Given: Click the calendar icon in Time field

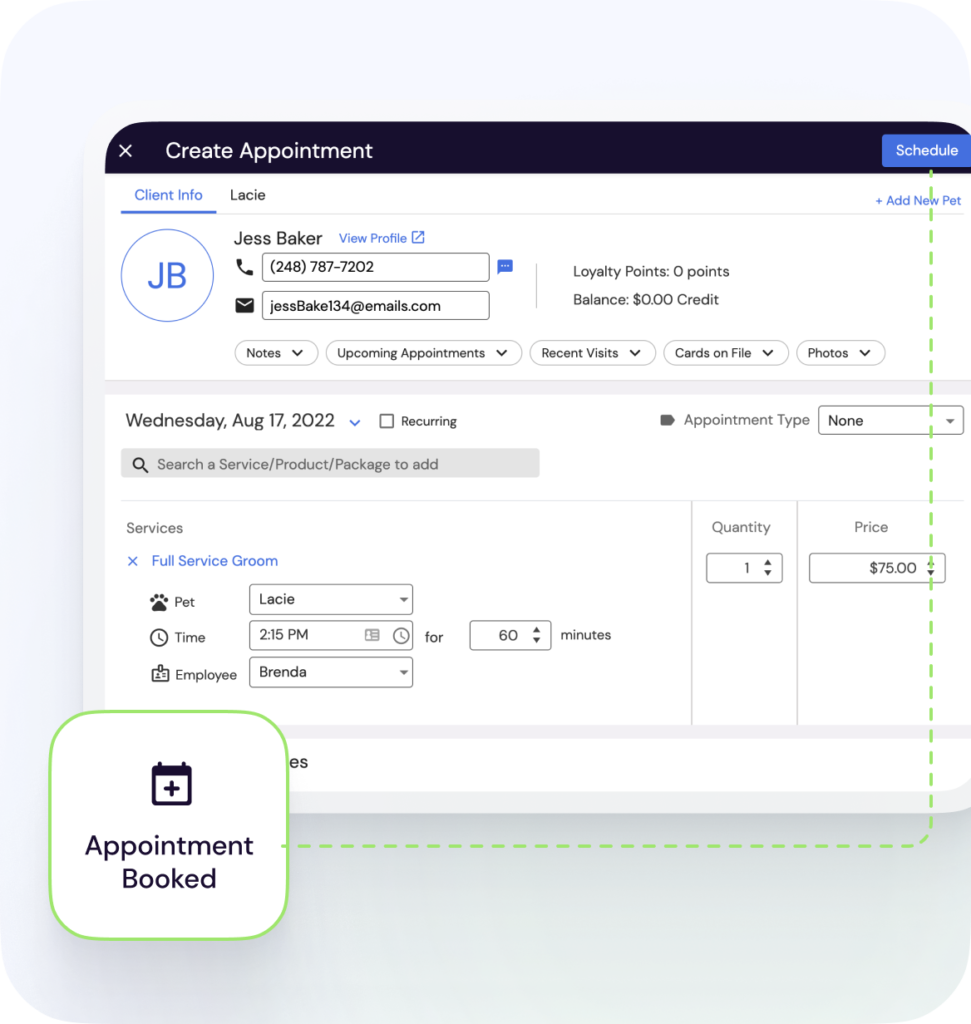Looking at the screenshot, I should pos(372,636).
